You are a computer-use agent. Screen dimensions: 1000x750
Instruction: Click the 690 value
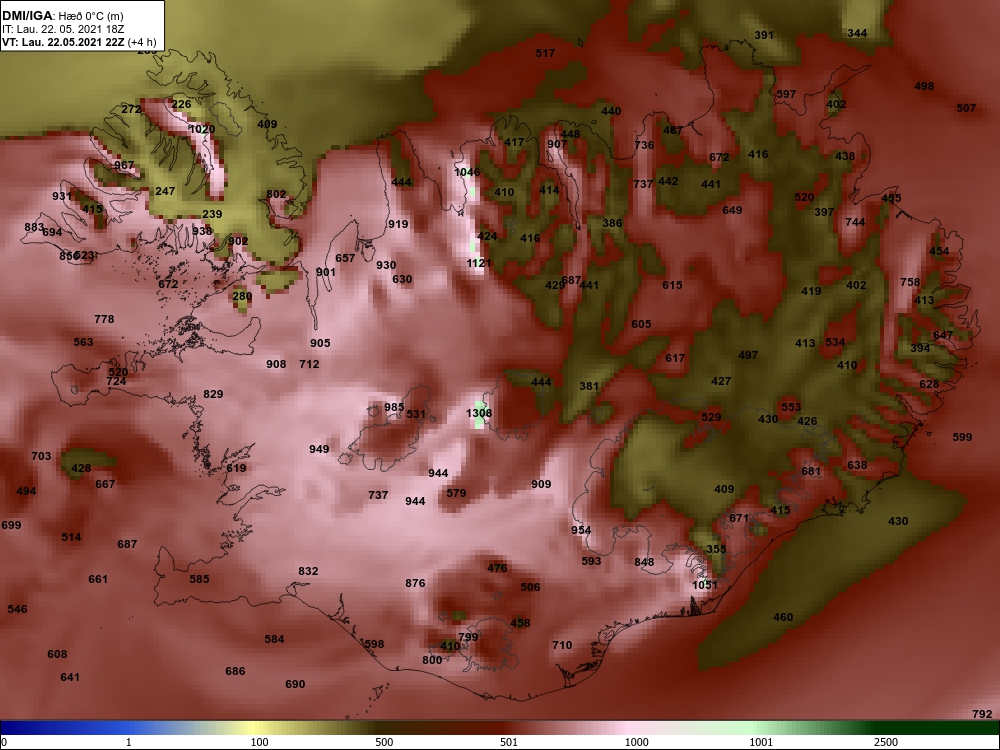click(x=295, y=684)
